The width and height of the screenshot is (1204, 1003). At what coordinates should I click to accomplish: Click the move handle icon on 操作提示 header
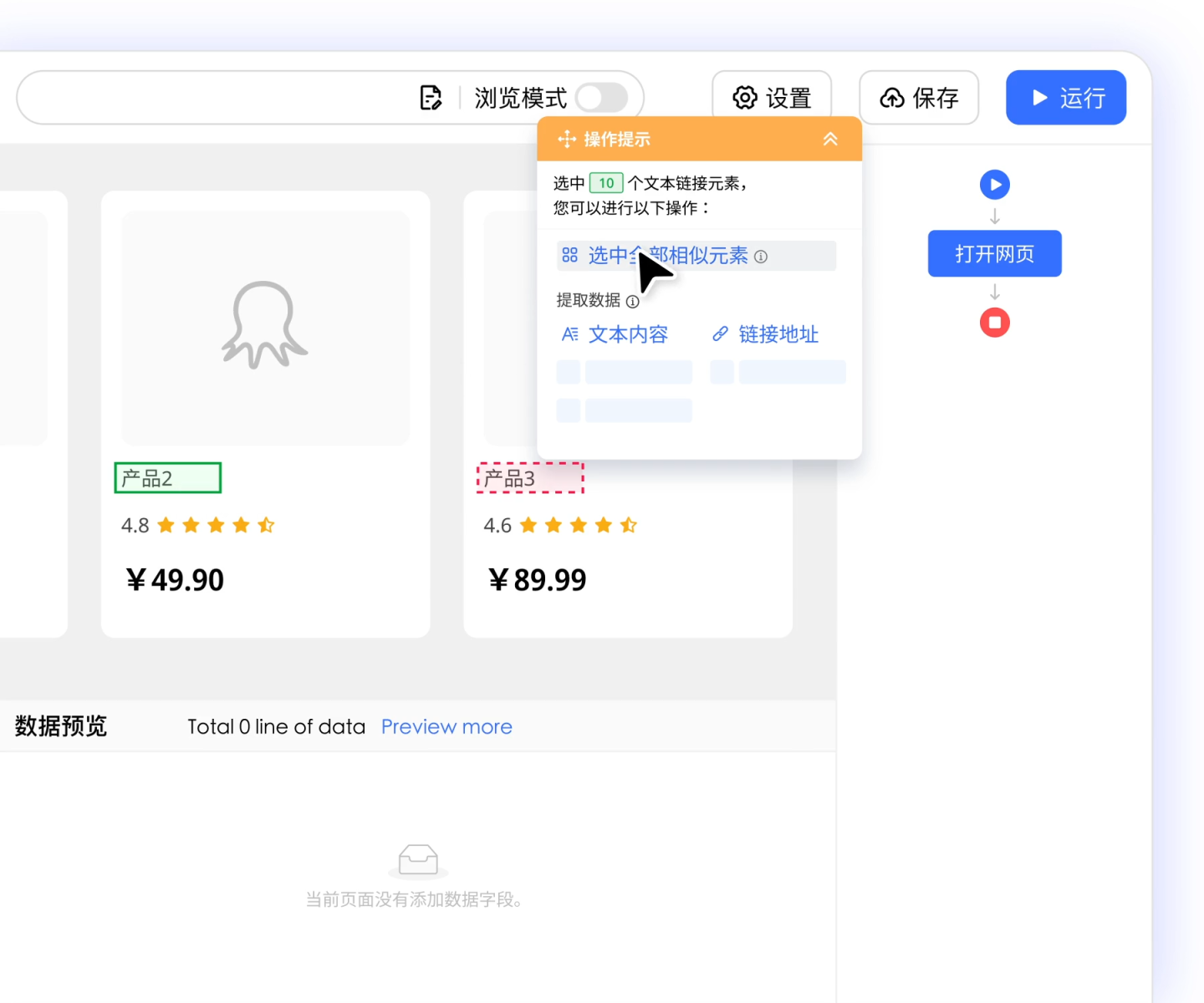[x=567, y=139]
